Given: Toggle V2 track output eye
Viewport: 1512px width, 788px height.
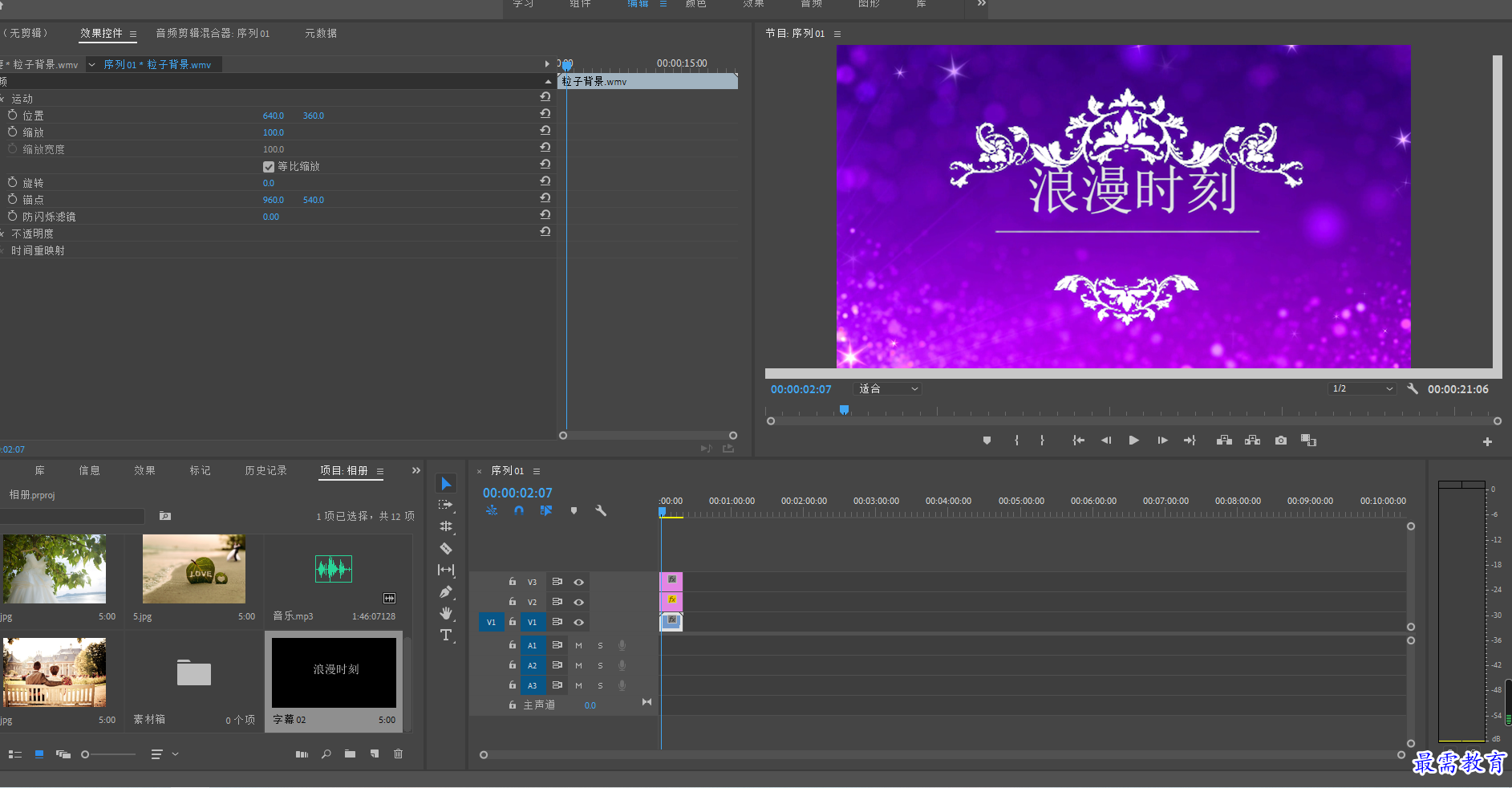Looking at the screenshot, I should tap(578, 602).
